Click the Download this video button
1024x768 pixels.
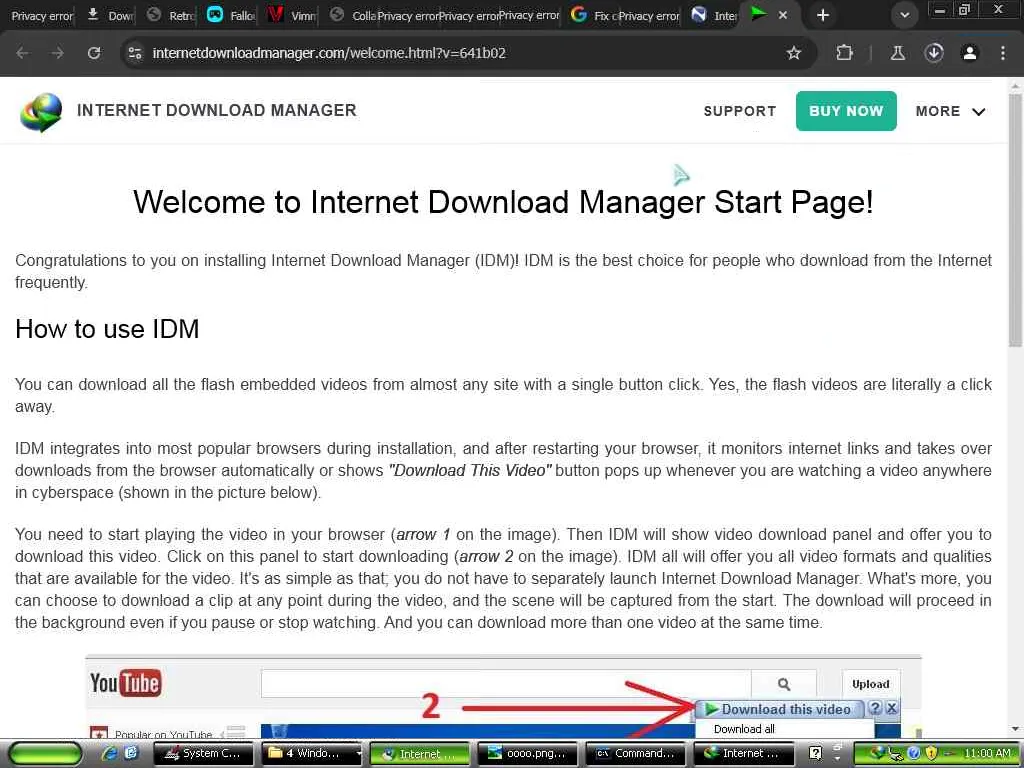click(x=779, y=709)
